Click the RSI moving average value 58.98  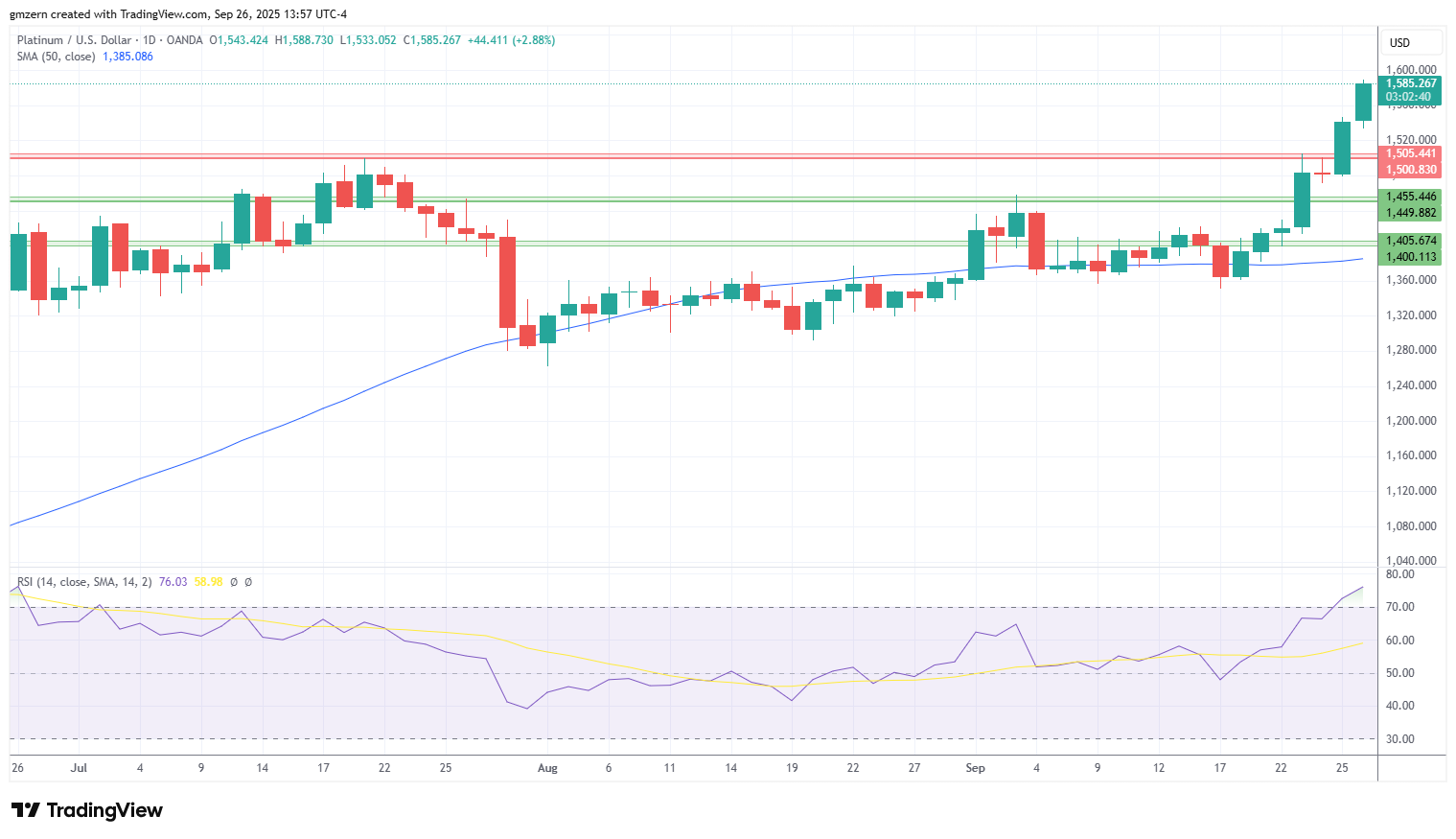(208, 582)
